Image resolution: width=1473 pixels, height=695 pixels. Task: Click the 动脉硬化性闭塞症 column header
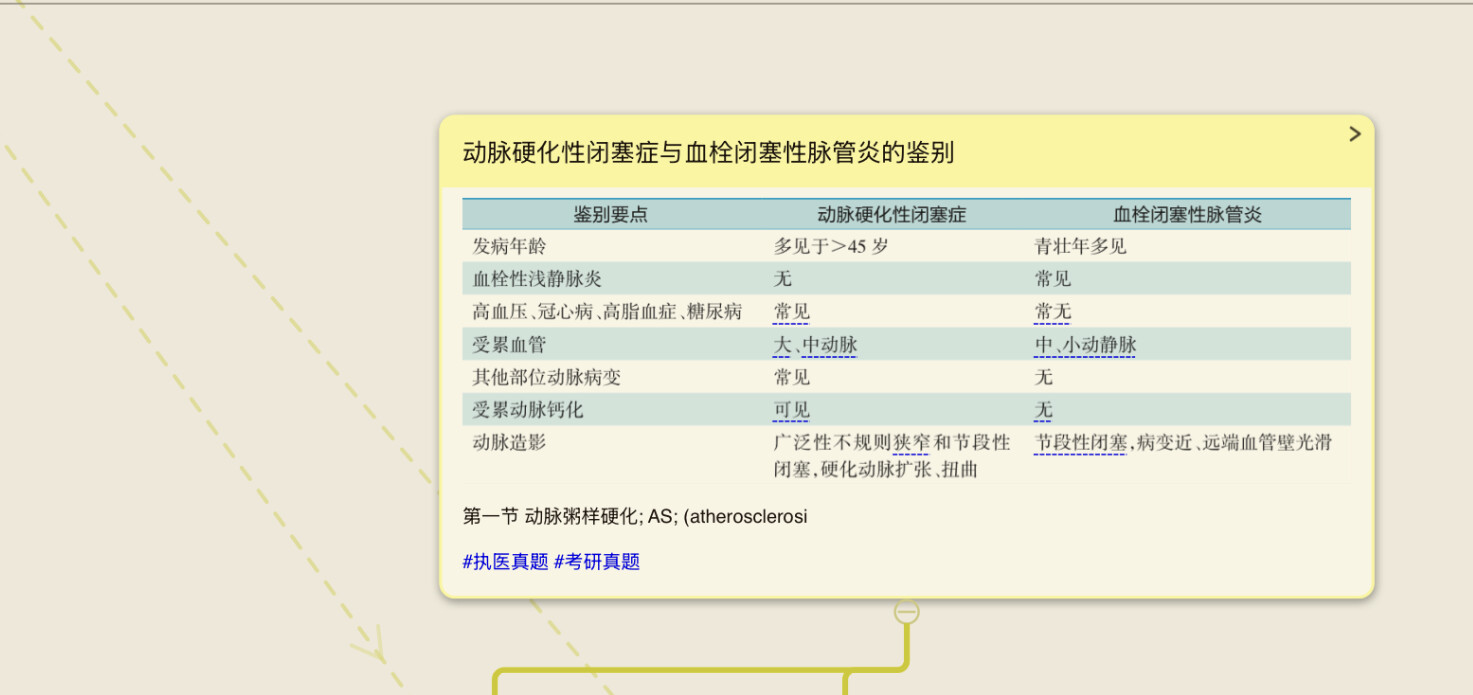[x=892, y=215]
